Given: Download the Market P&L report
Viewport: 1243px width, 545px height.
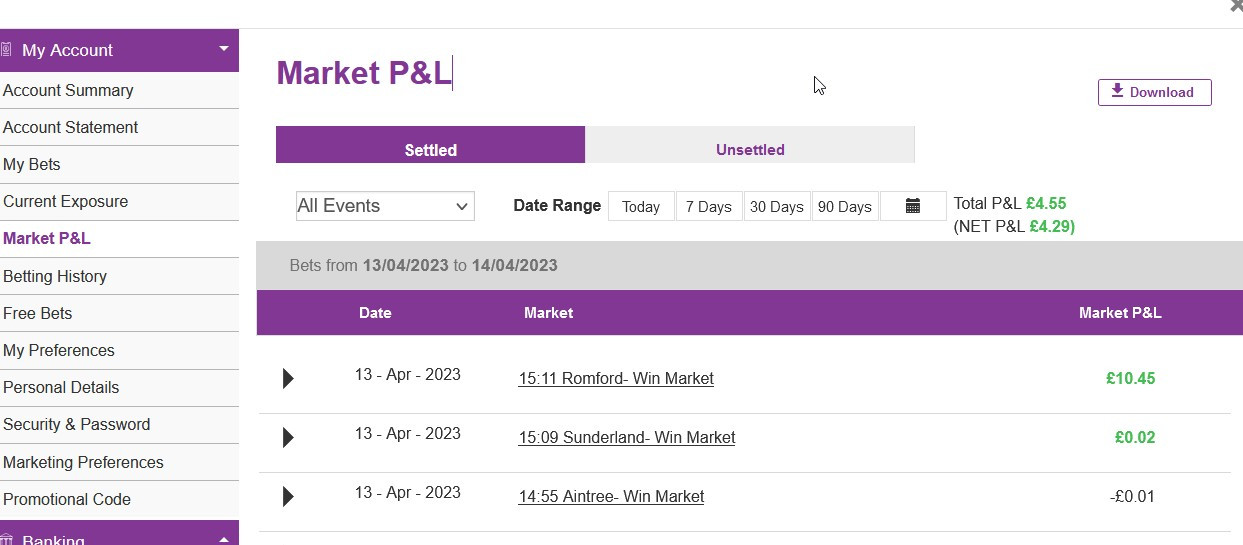Looking at the screenshot, I should click(x=1154, y=92).
